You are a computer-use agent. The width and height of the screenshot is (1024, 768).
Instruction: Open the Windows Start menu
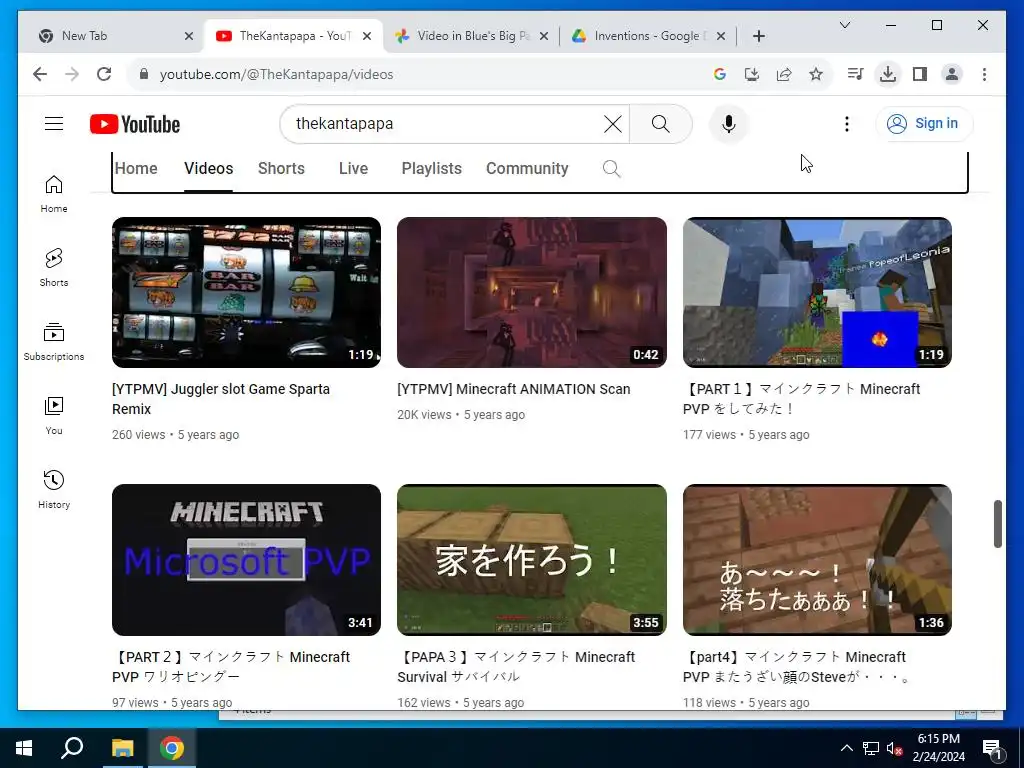click(x=24, y=748)
